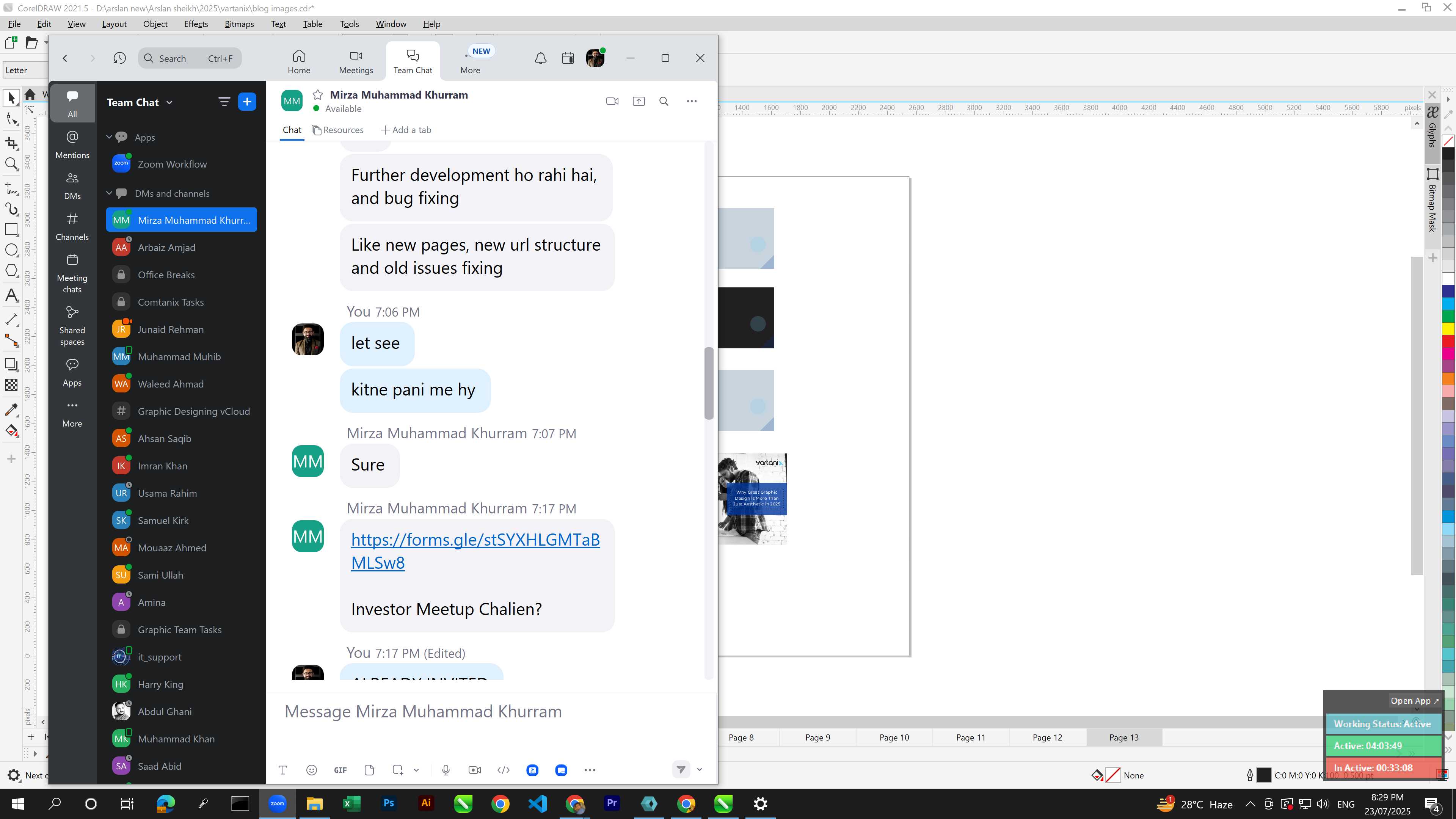Image resolution: width=1456 pixels, height=819 pixels.
Task: Switch to the Zoom Meetings tab
Action: 356,61
